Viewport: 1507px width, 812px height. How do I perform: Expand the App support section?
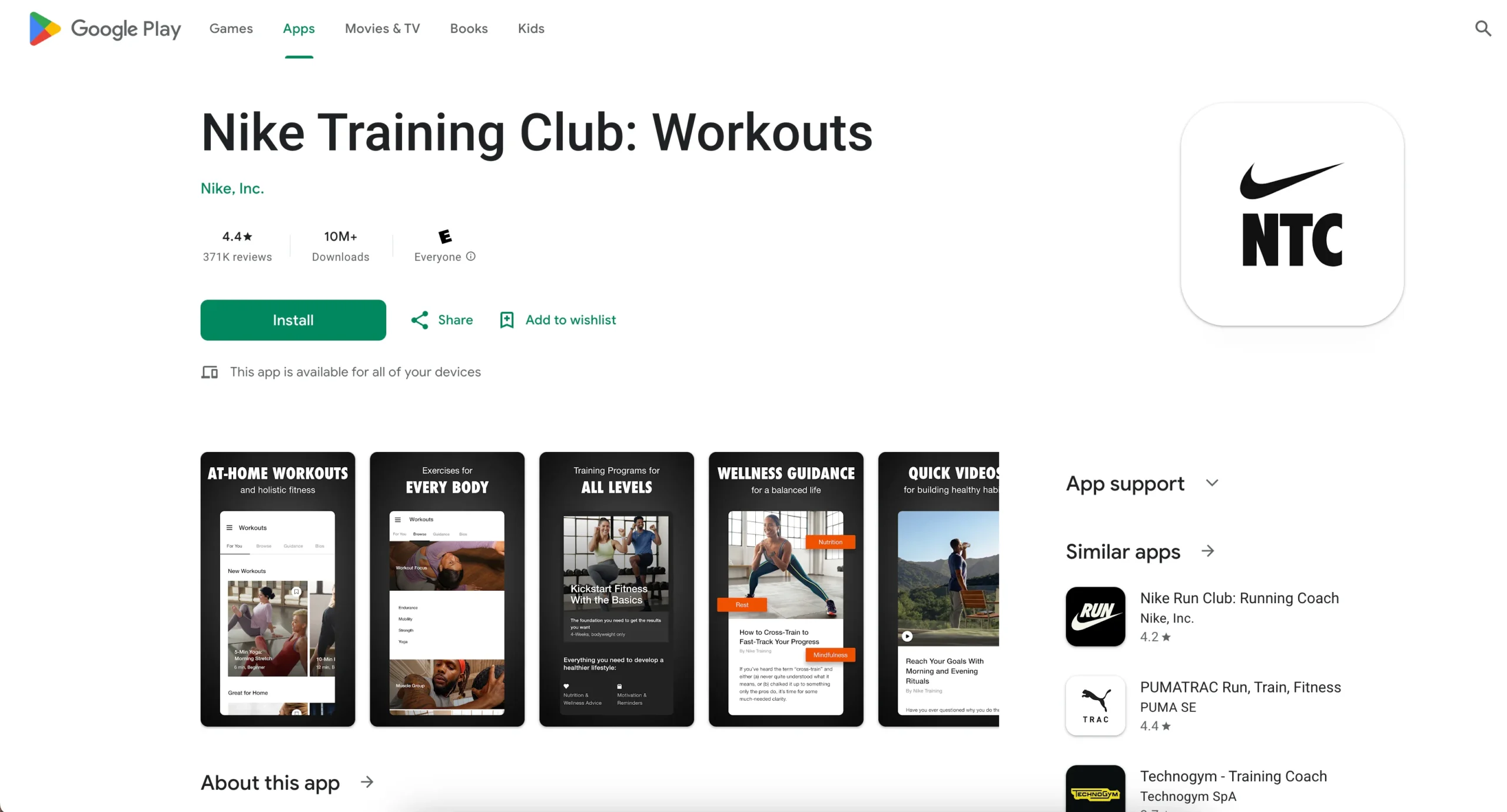pyautogui.click(x=1213, y=483)
